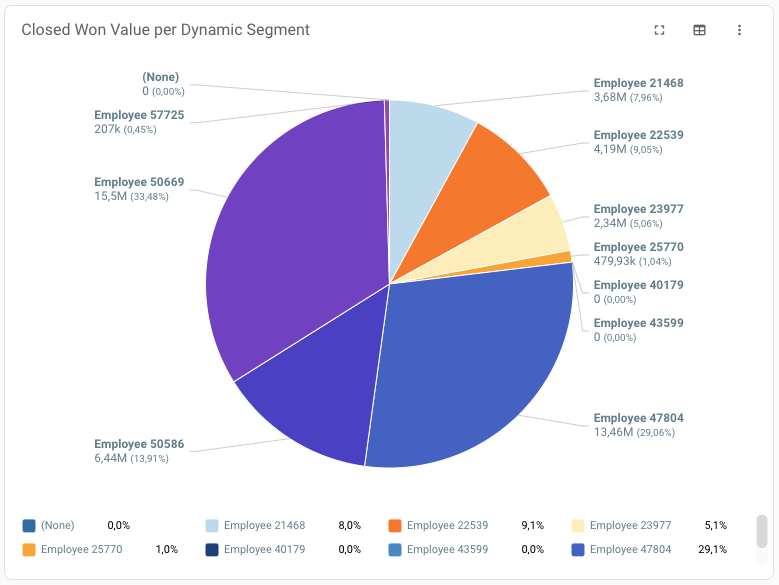
Task: Toggle Employee 22539 legend label
Action: click(x=447, y=525)
